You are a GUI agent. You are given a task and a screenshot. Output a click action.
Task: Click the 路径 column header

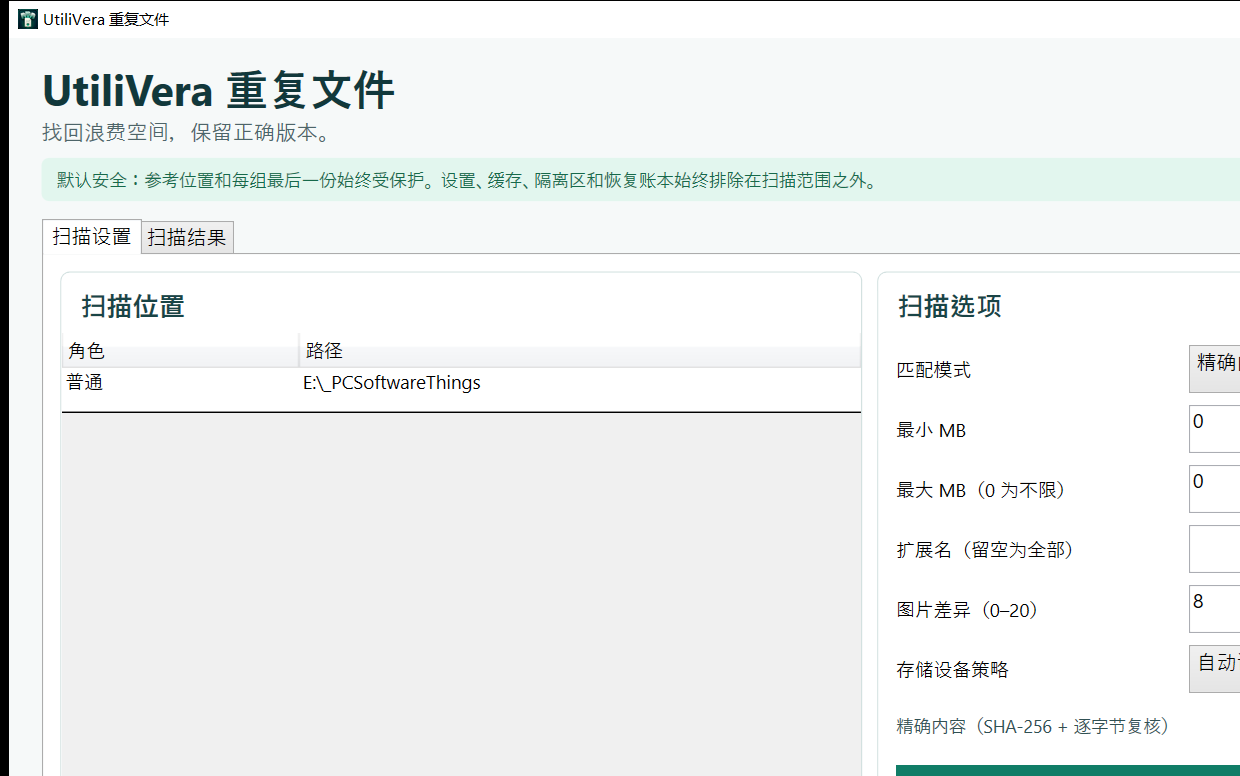pos(580,351)
